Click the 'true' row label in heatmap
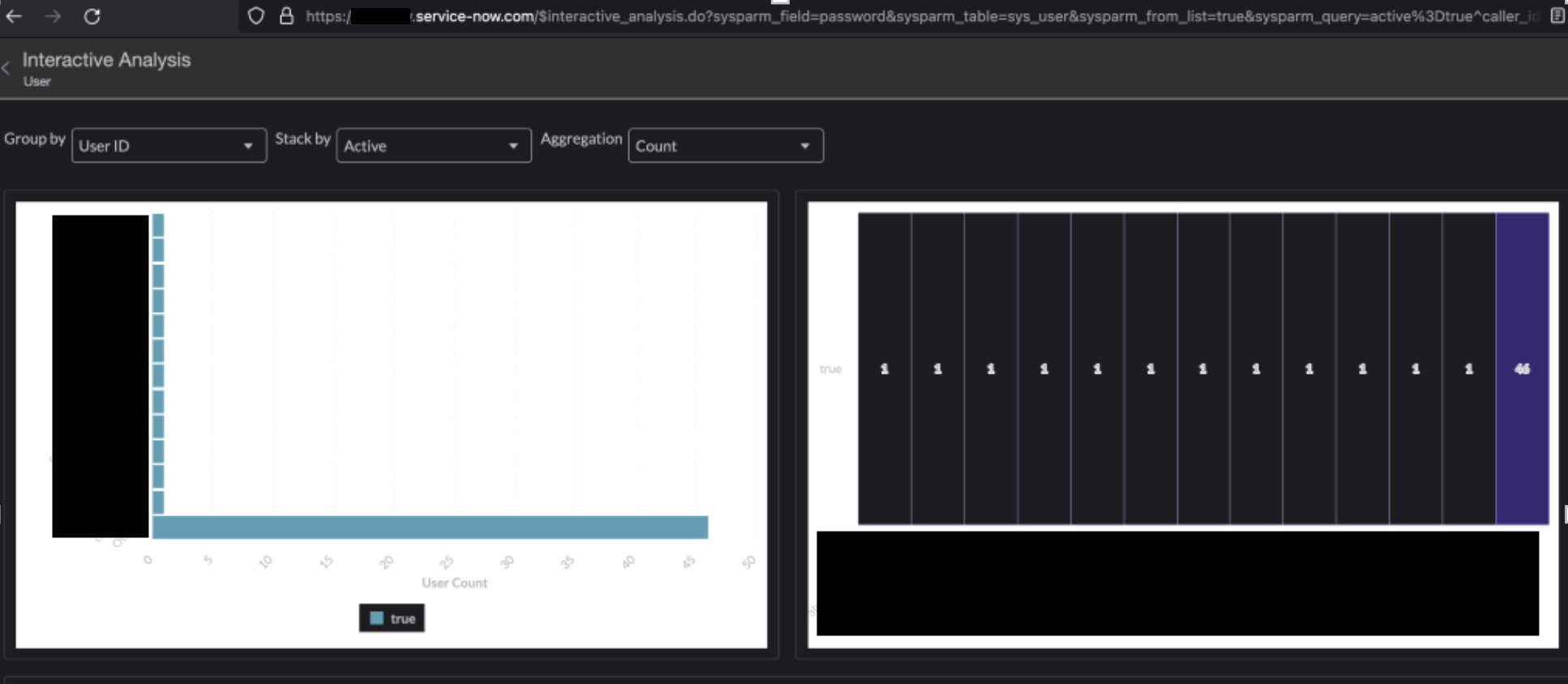 [x=830, y=369]
